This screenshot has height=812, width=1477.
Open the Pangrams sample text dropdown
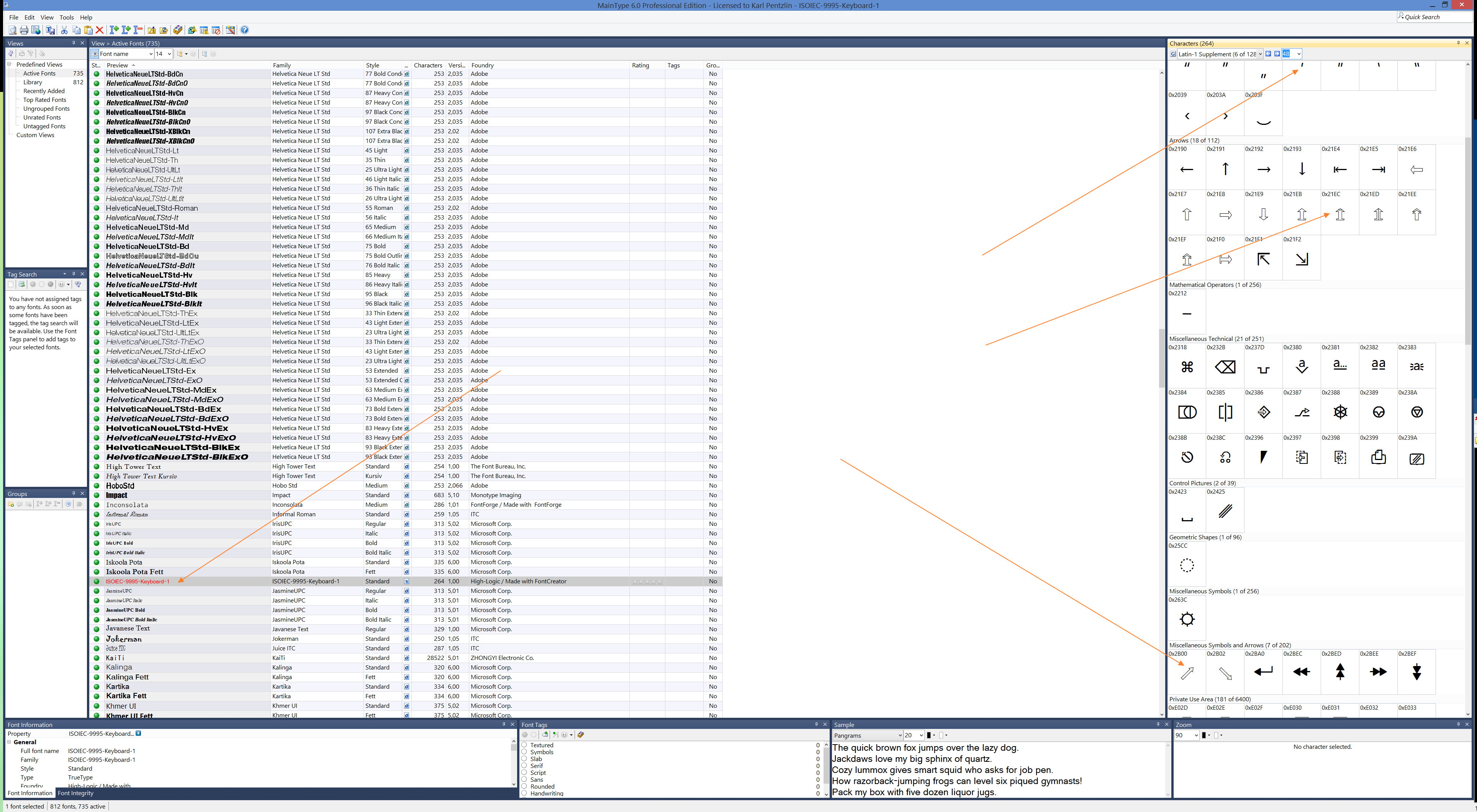tap(900, 735)
